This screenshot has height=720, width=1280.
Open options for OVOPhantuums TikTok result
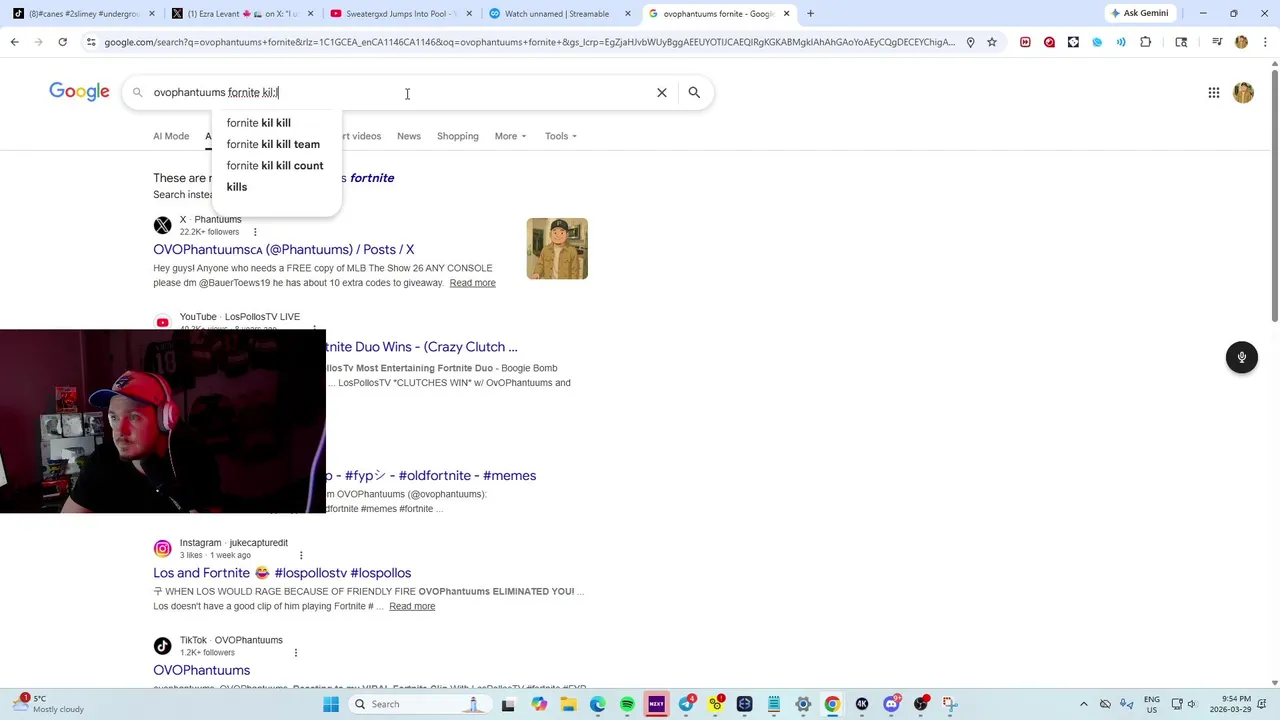(x=295, y=652)
